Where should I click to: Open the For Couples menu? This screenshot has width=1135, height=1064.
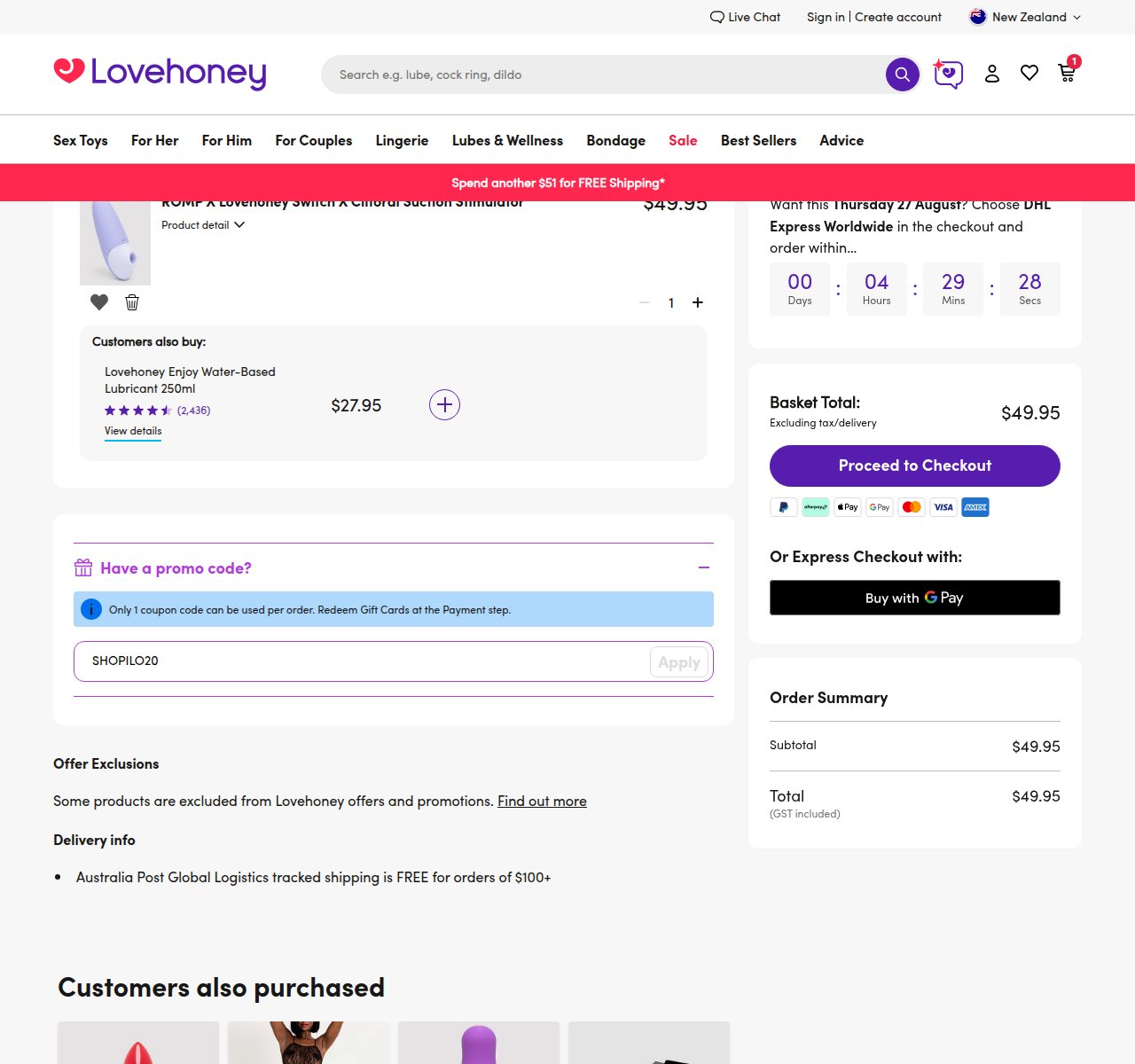click(x=314, y=140)
